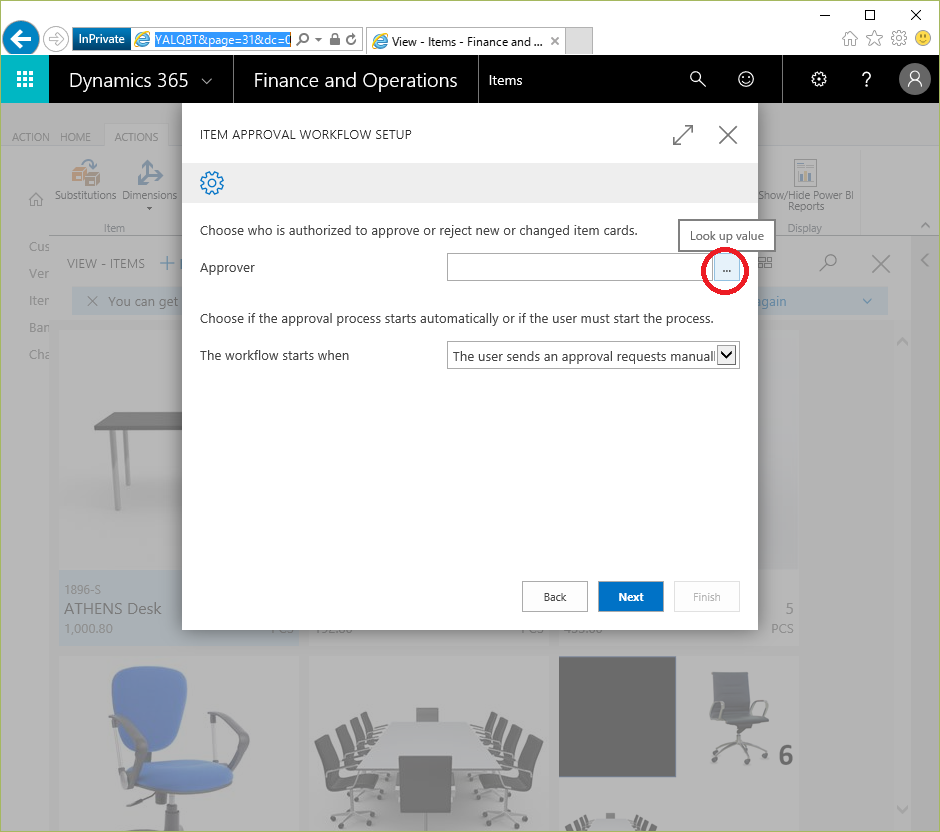The width and height of the screenshot is (940, 832).
Task: Click the Approver text field
Action: pos(578,268)
